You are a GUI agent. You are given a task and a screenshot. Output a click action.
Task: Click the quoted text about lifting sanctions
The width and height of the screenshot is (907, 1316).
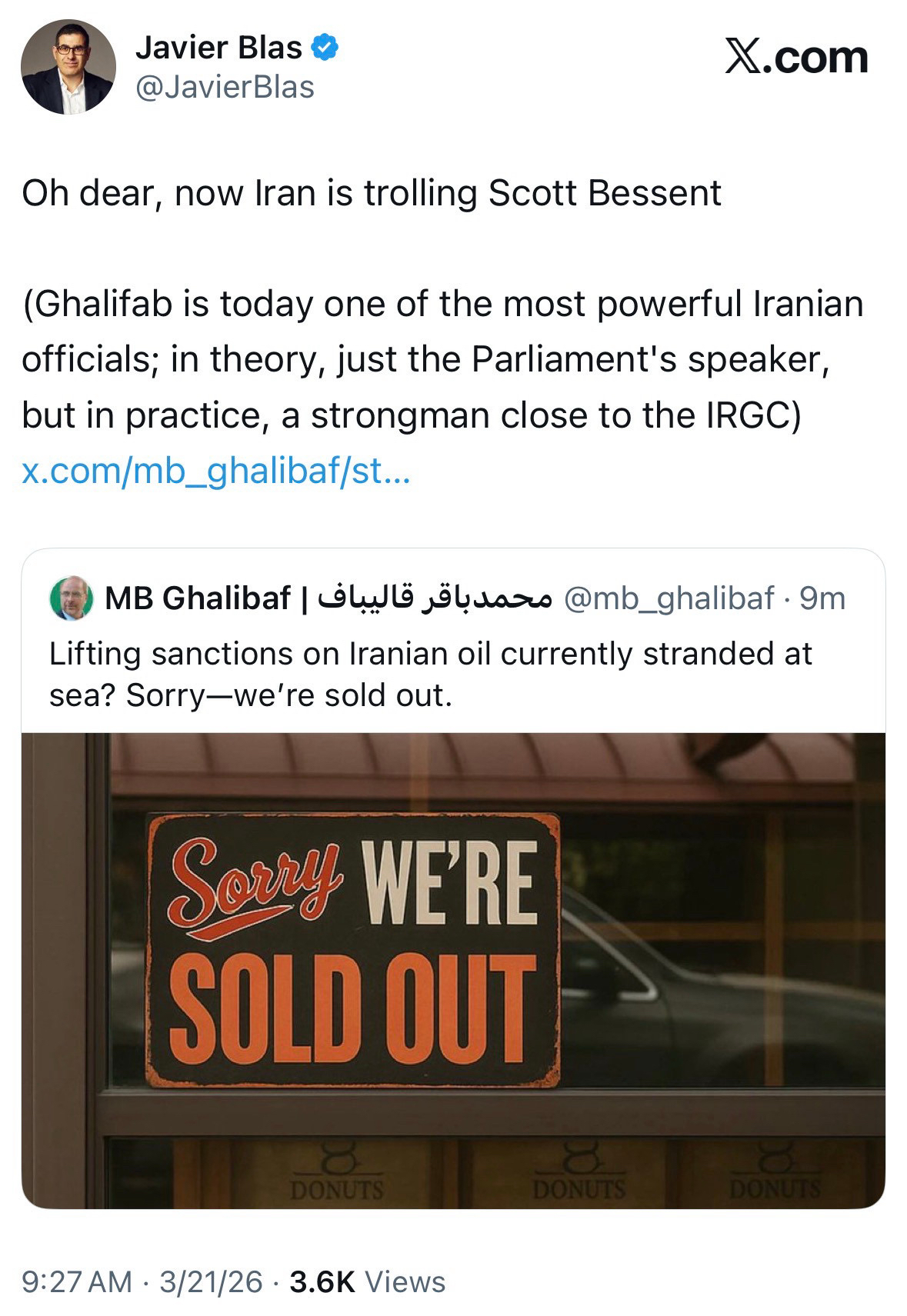tap(430, 674)
